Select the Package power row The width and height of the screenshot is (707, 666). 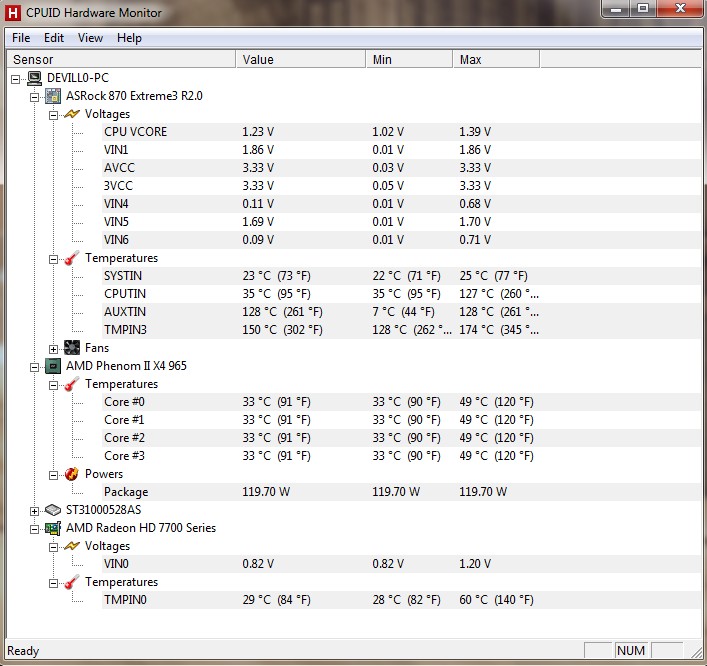pos(126,492)
